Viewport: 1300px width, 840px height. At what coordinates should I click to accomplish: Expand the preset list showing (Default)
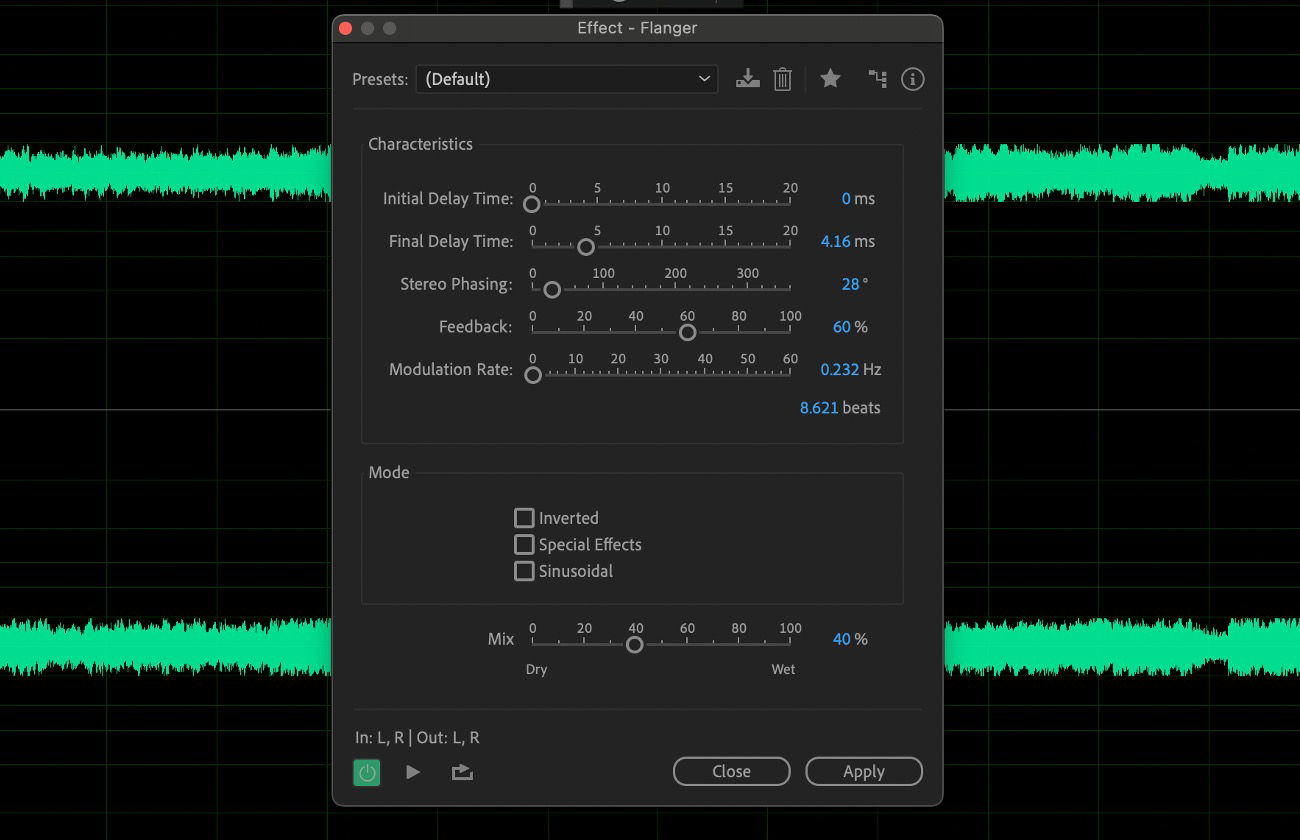click(x=566, y=78)
